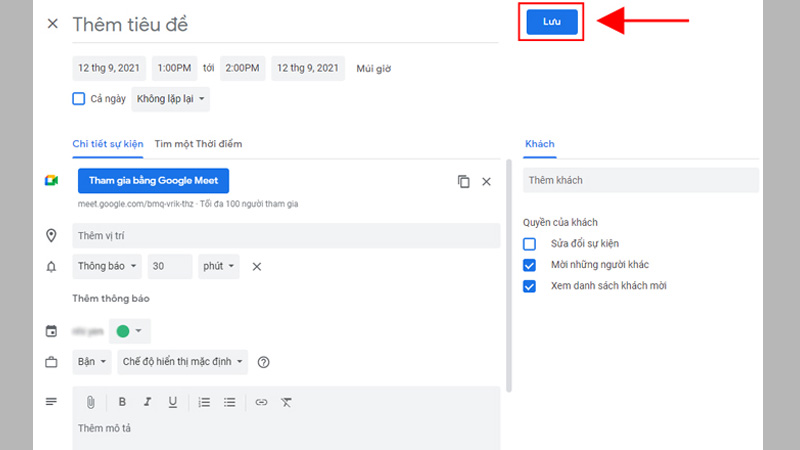Enable the Cả ngày checkbox
Image resolution: width=800 pixels, height=450 pixels.
click(79, 98)
